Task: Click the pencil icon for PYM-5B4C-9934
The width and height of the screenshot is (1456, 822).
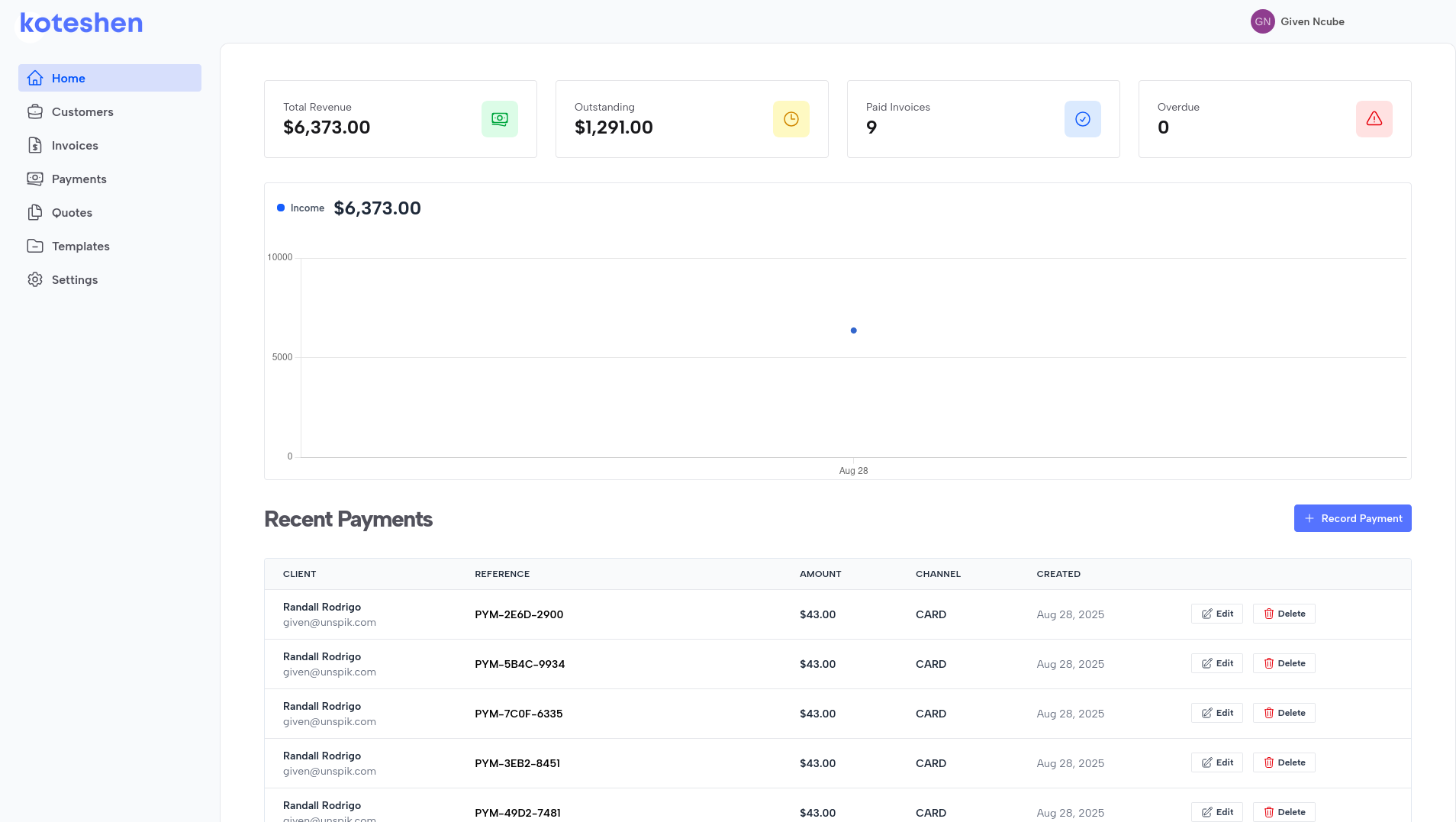Action: point(1207,663)
